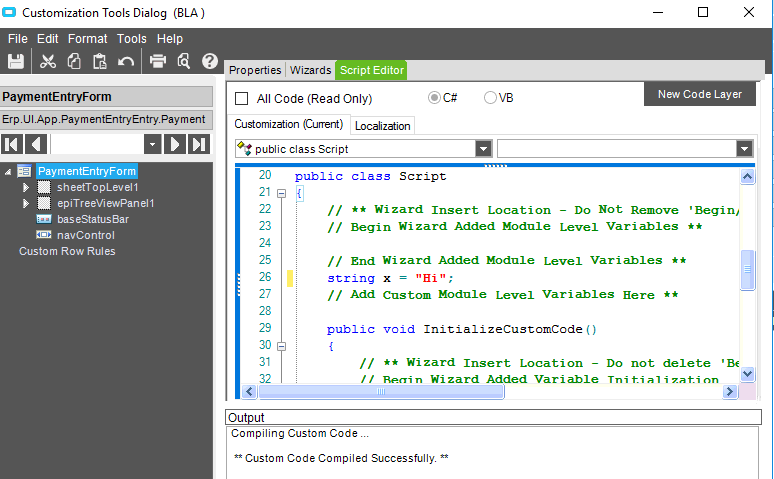Click Custom Code Compiled Successfully message
Screen dimensions: 774x479
coord(341,458)
